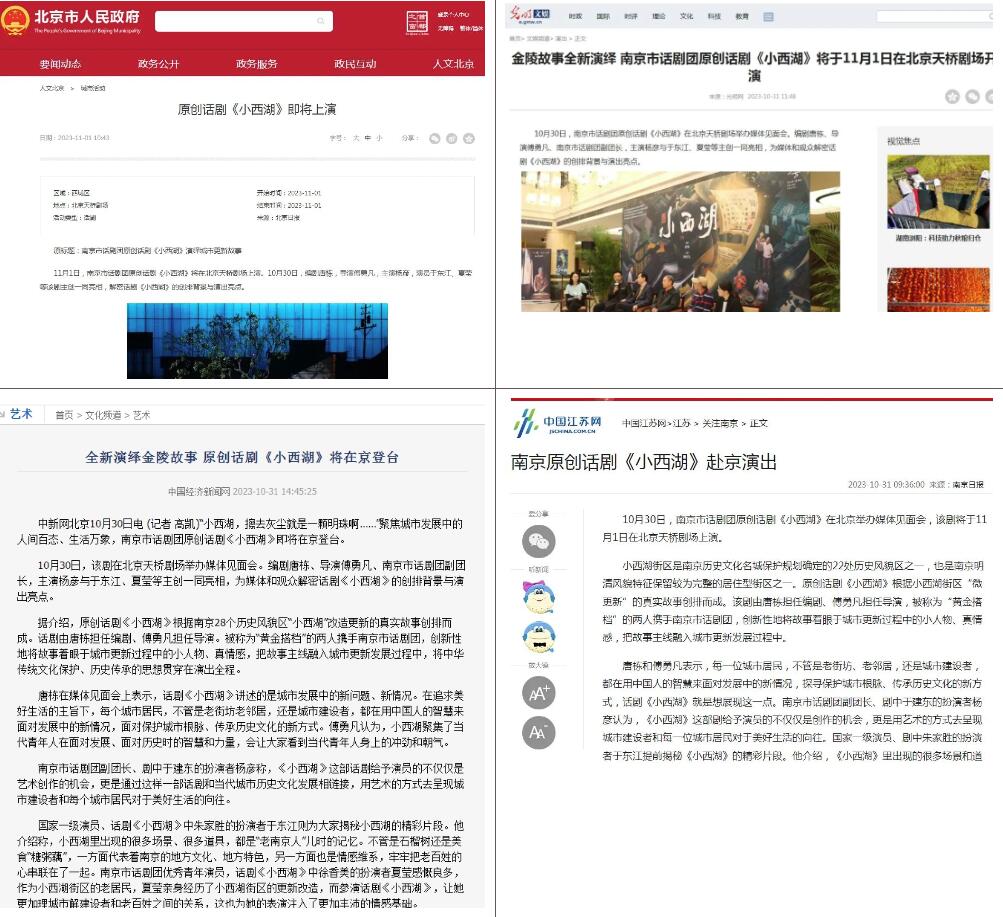Open 政务服务 in Beijing government navigation
This screenshot has width=1003, height=917.
pyautogui.click(x=257, y=64)
